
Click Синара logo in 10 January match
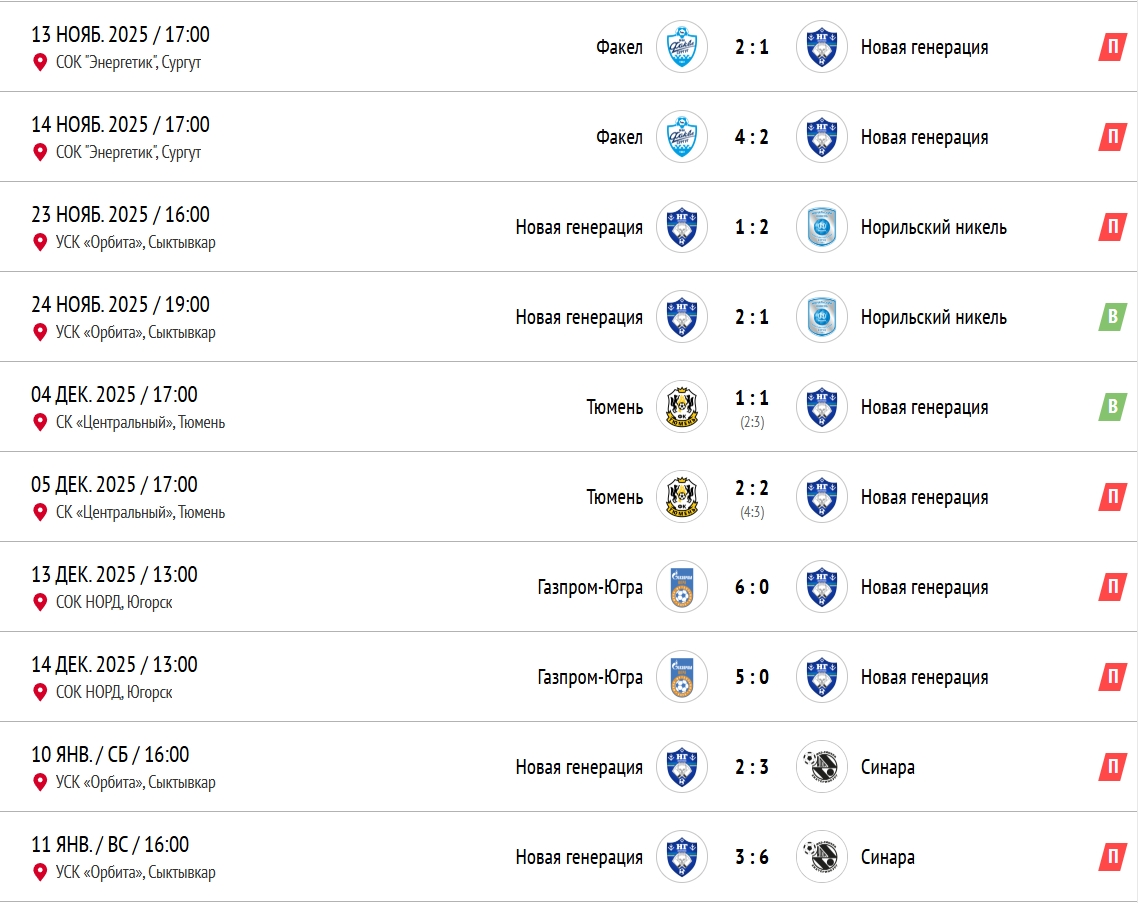tap(822, 767)
